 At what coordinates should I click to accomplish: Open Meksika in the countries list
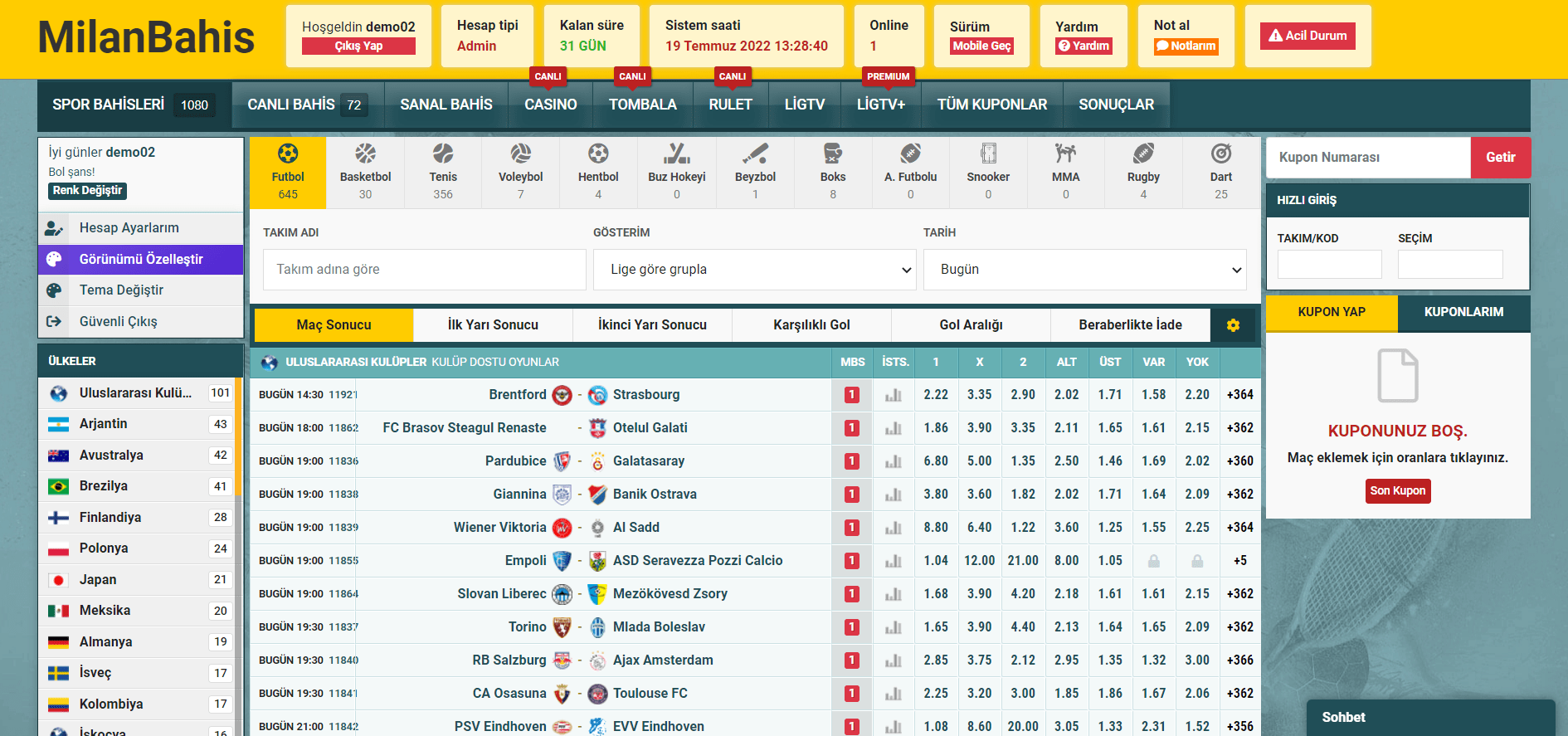coord(138,611)
